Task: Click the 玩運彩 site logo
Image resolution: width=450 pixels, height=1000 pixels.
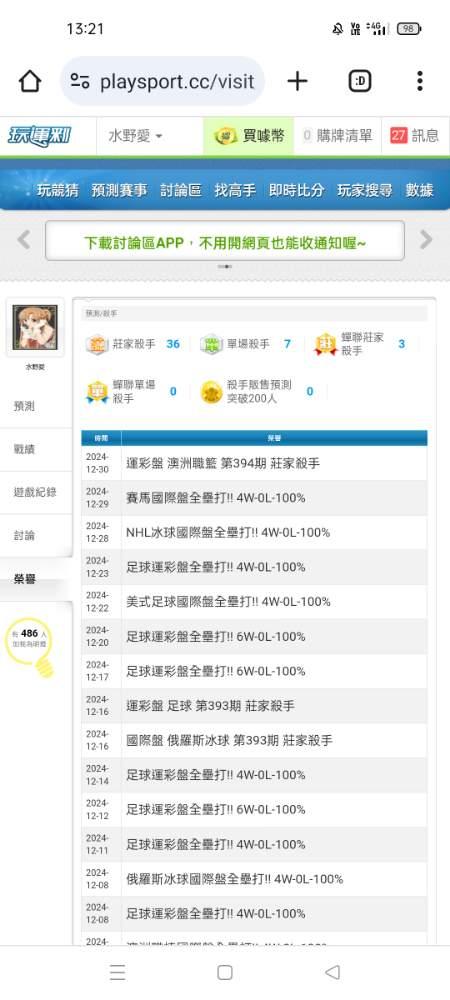Action: pyautogui.click(x=40, y=136)
